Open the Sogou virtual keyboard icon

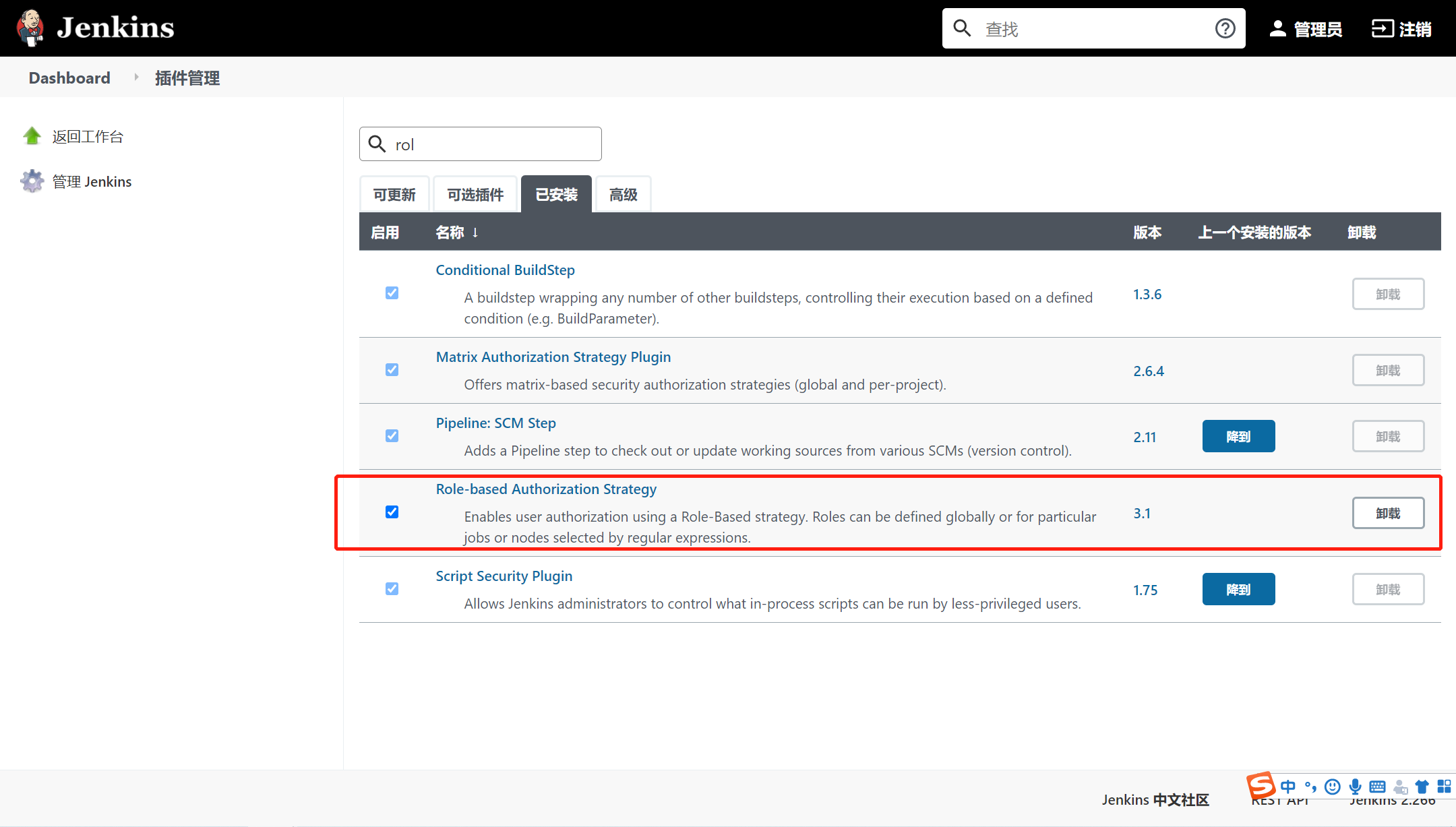click(1377, 787)
